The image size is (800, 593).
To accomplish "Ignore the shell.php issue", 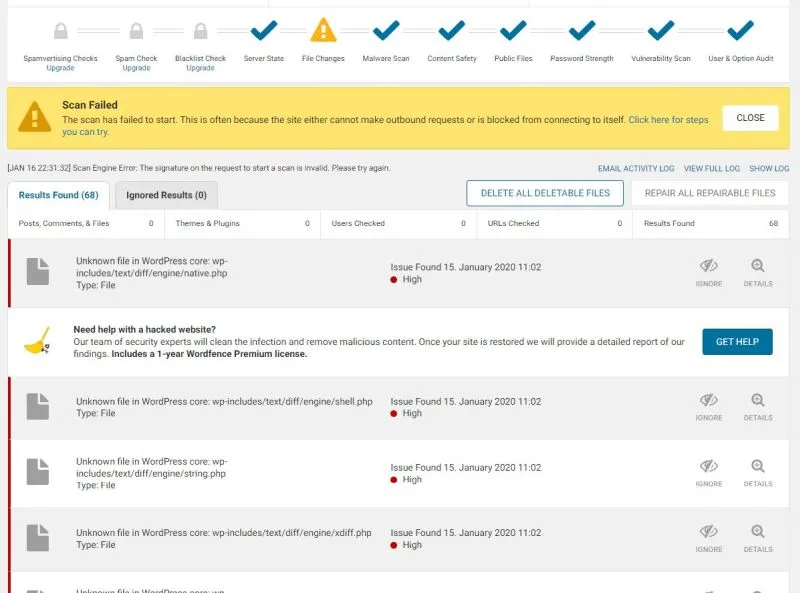I will tap(709, 407).
